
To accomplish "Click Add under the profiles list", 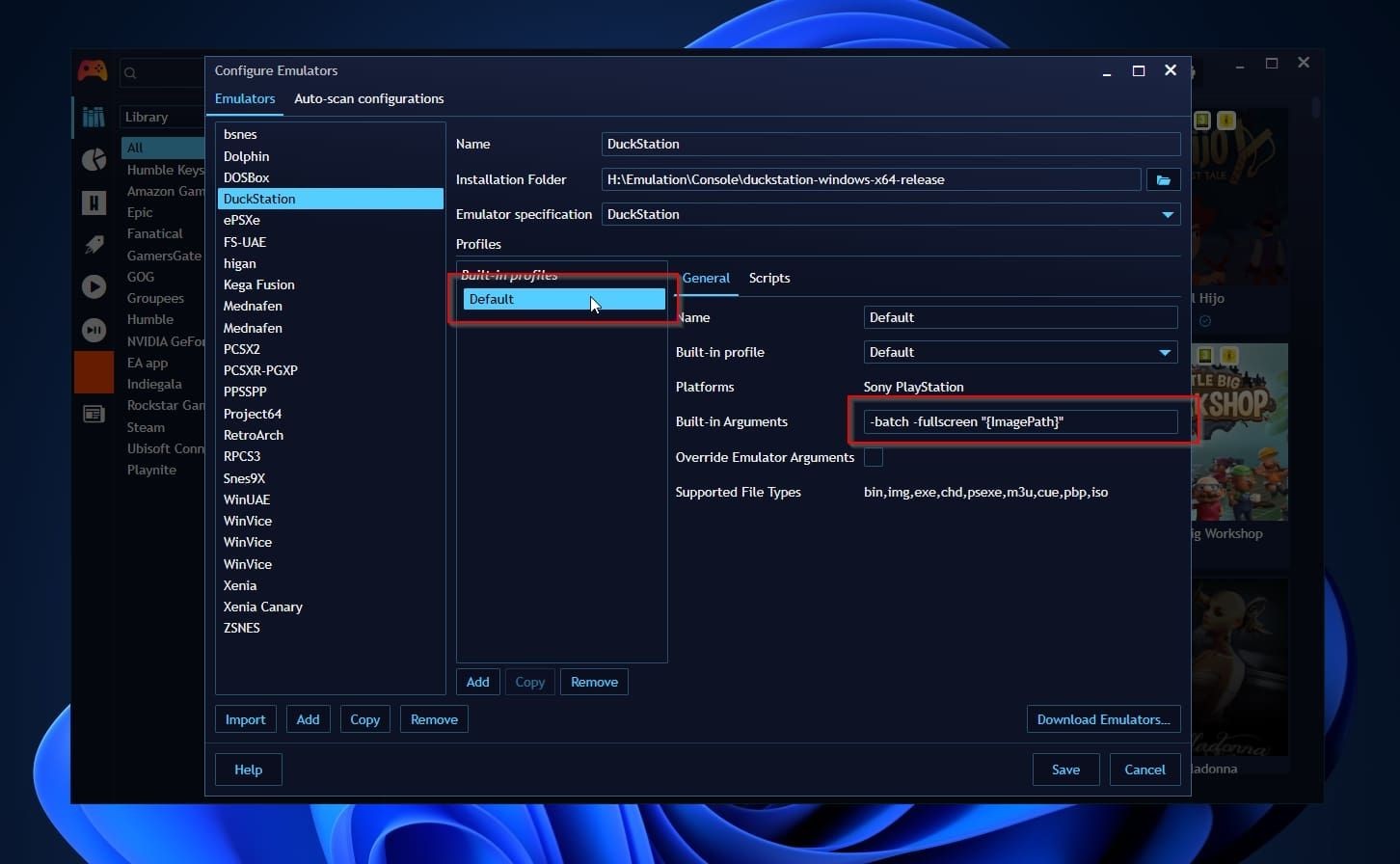I will point(478,682).
